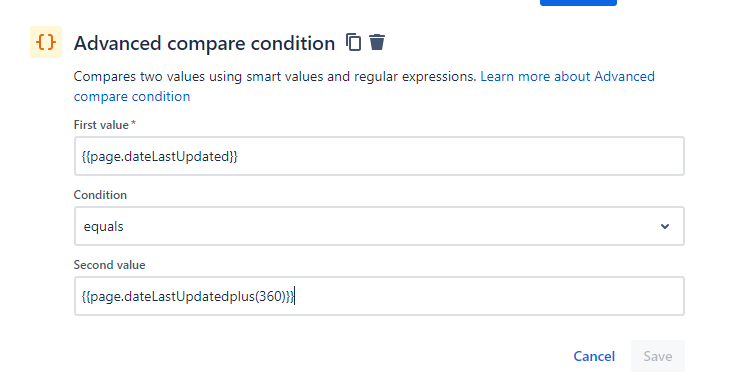
Task: Click the "First value" field label
Action: 101,125
